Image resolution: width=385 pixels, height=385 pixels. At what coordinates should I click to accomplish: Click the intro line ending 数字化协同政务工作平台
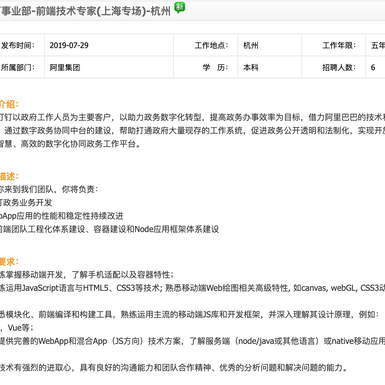click(x=70, y=144)
